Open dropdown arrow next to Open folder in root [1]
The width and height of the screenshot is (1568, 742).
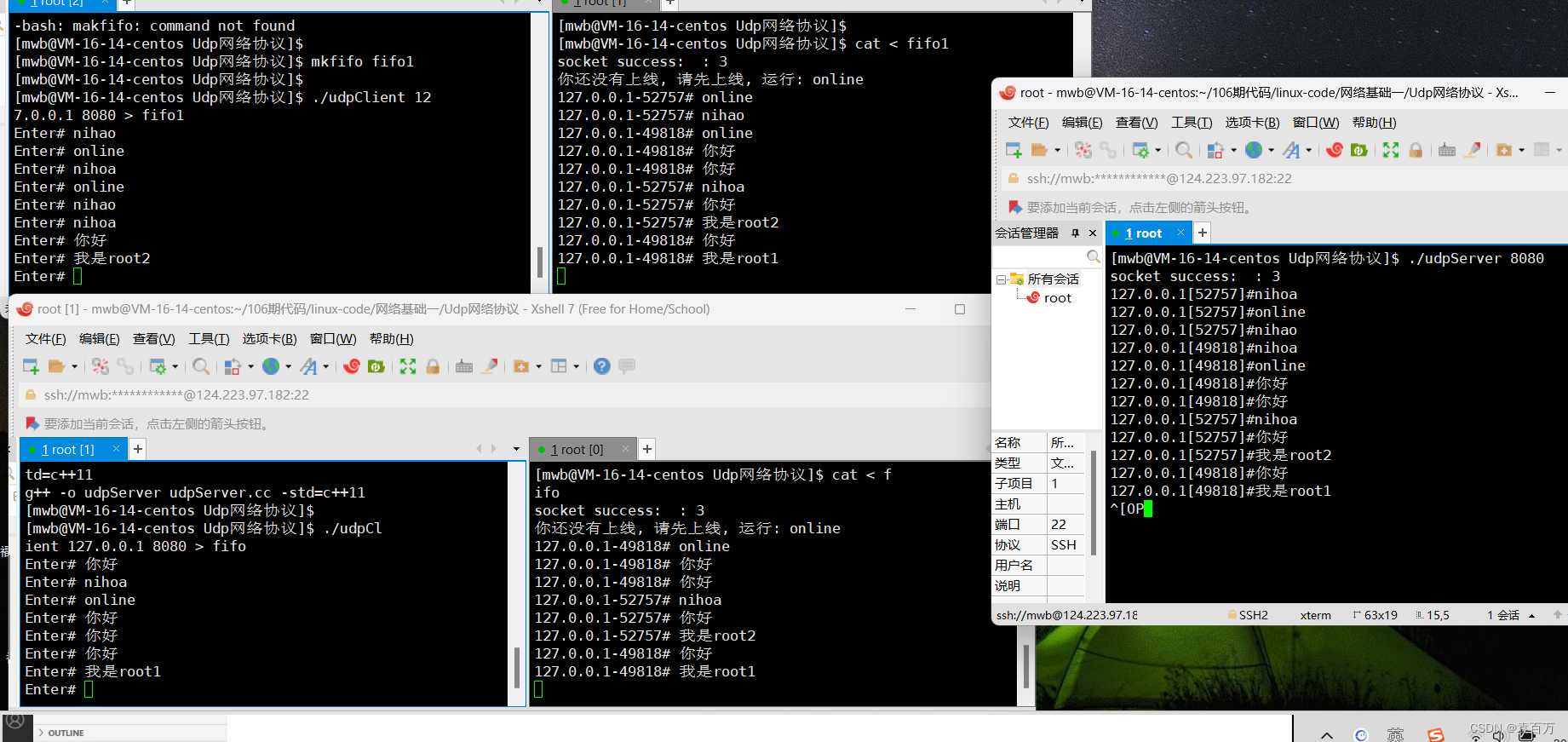[74, 367]
